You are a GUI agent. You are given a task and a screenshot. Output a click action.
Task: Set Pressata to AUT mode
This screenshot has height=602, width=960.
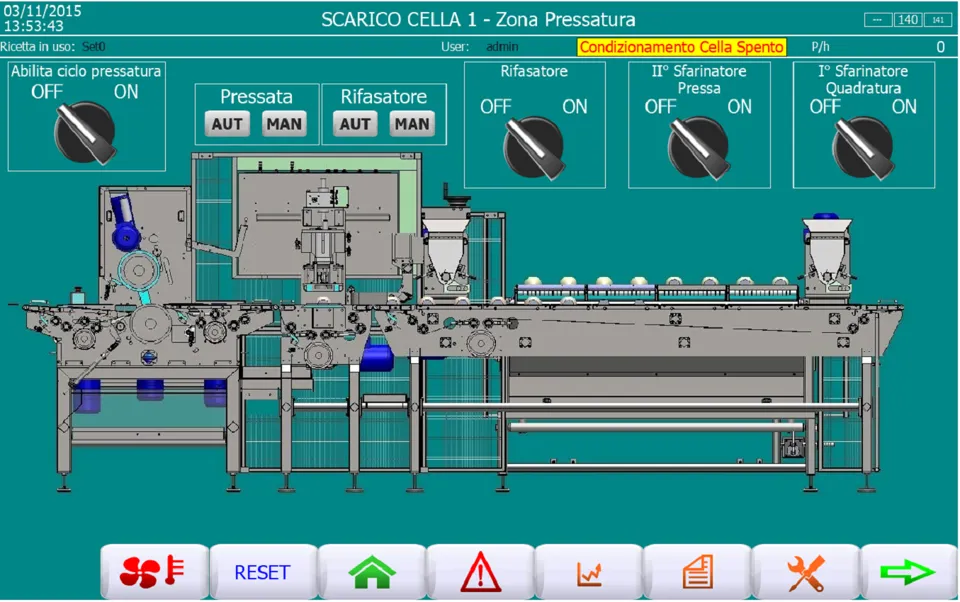pos(227,124)
